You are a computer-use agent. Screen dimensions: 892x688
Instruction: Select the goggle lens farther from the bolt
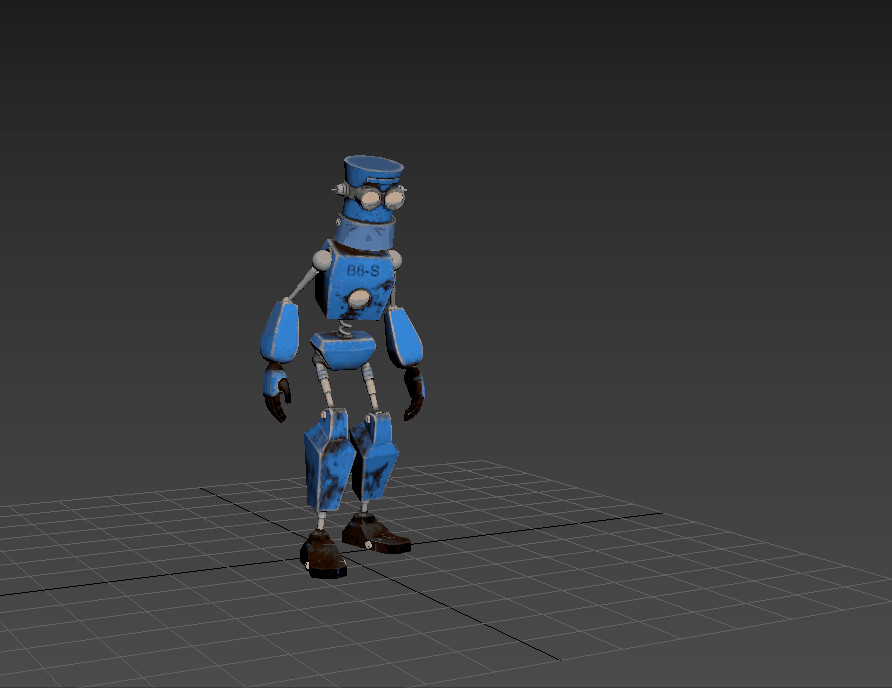(393, 199)
